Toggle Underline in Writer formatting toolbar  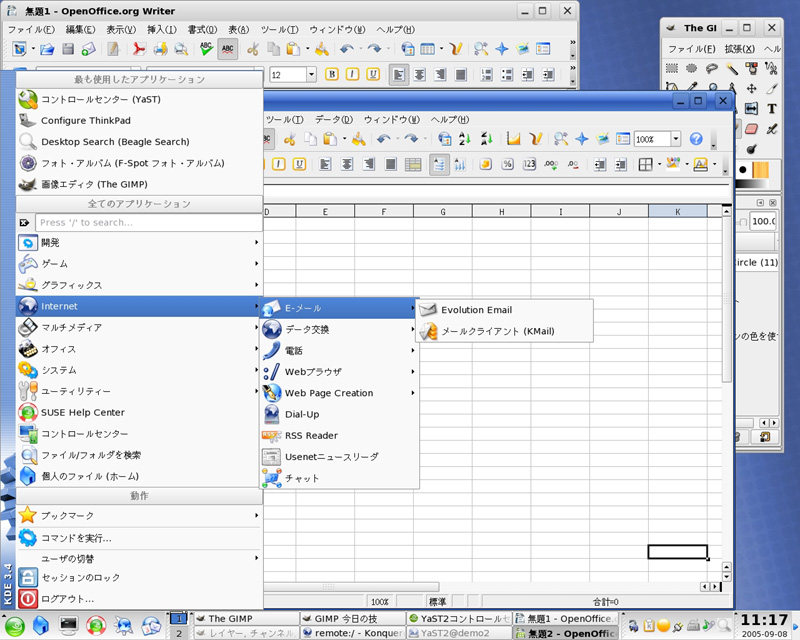[373, 75]
